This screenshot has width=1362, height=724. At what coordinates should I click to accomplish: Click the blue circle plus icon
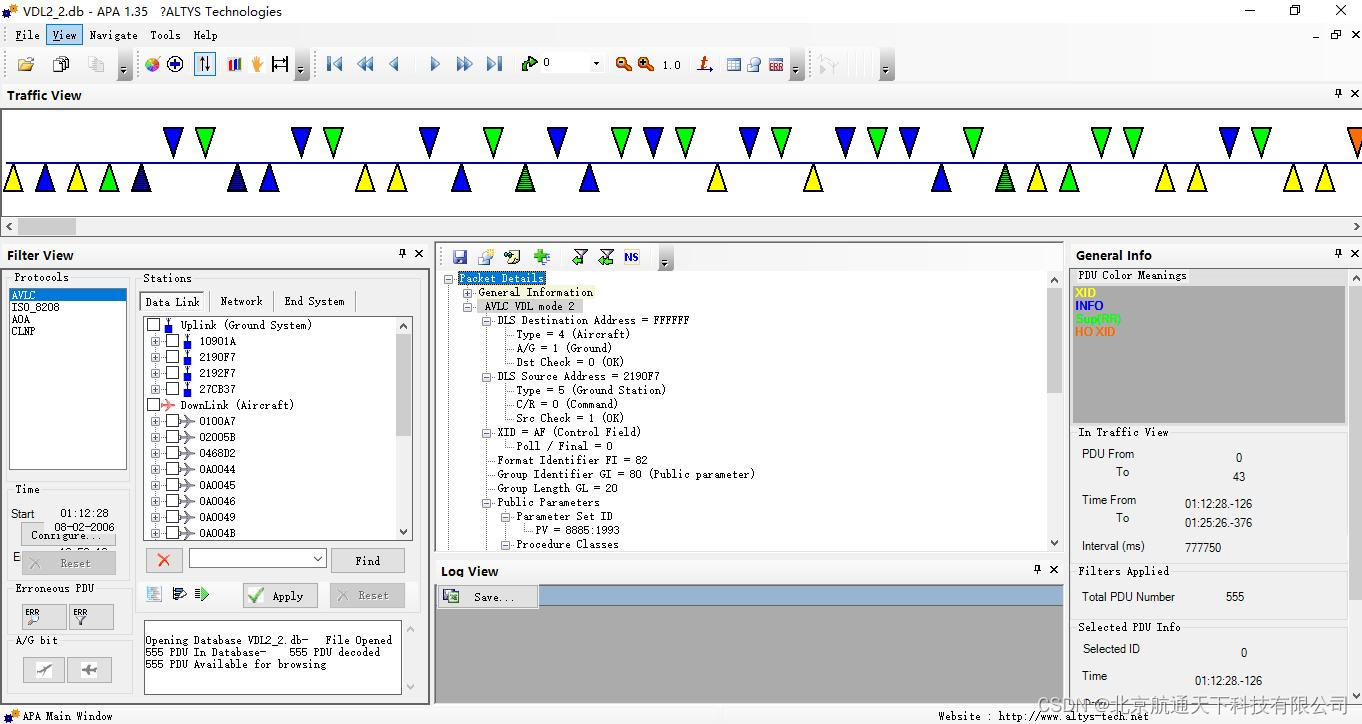(175, 64)
